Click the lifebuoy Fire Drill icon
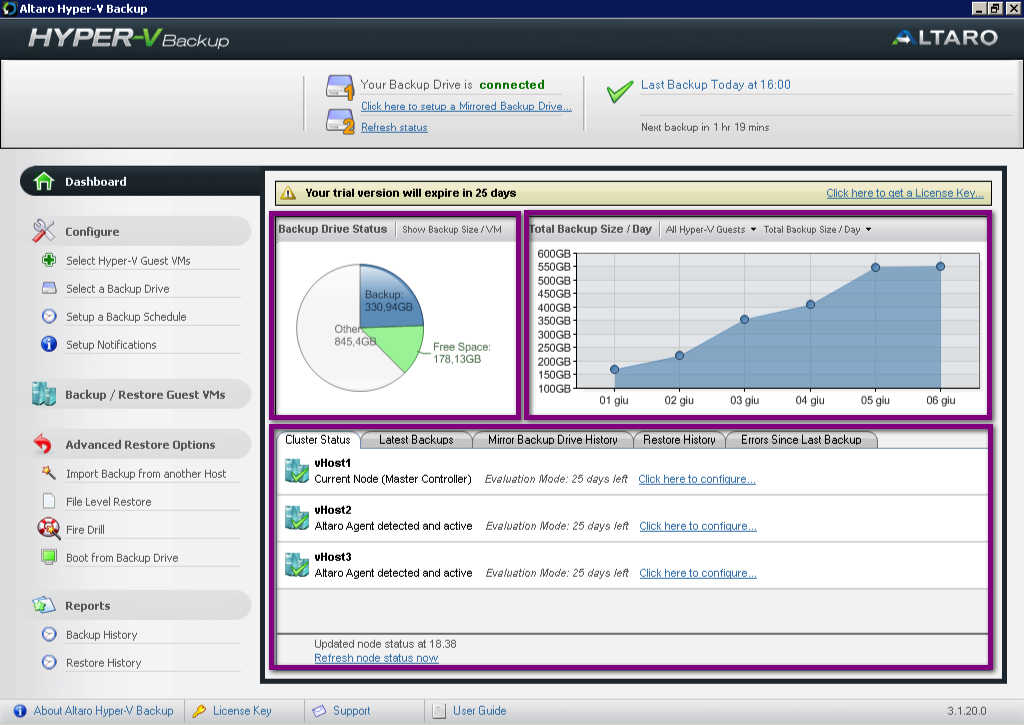 click(x=49, y=528)
